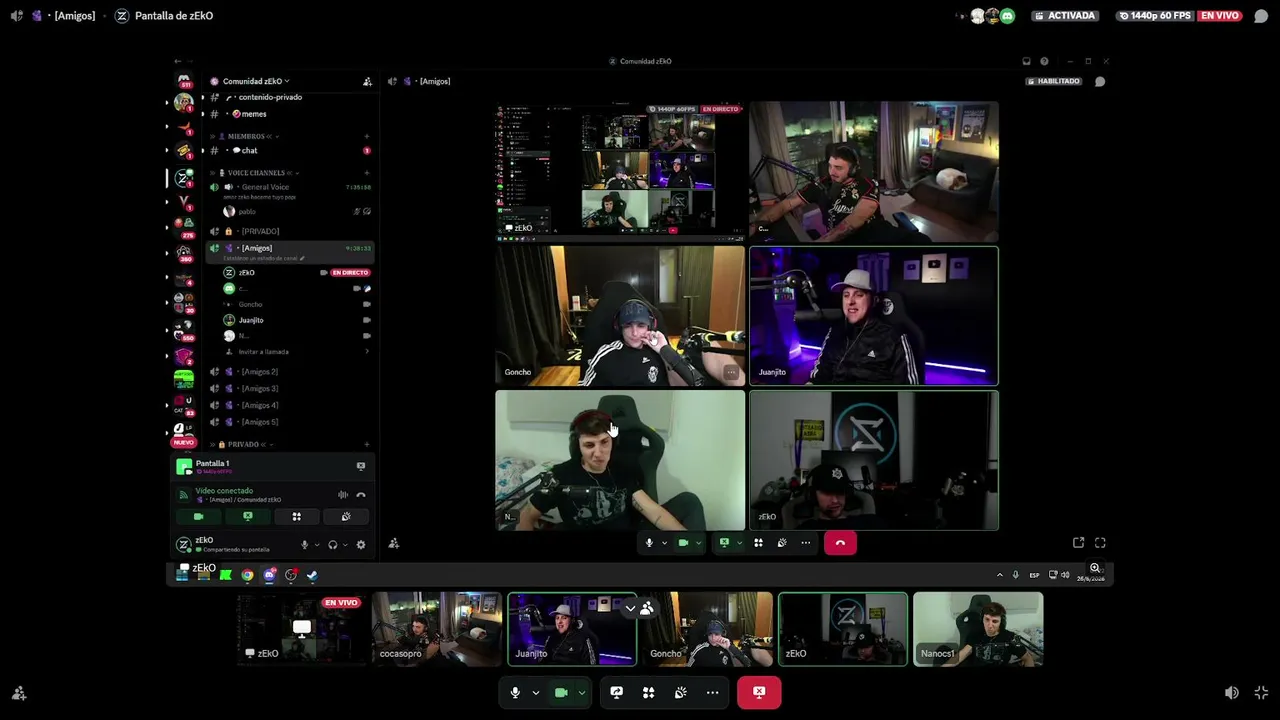Toggle noise suppression icon beside Video conectado
The image size is (1280, 720).
click(x=343, y=495)
